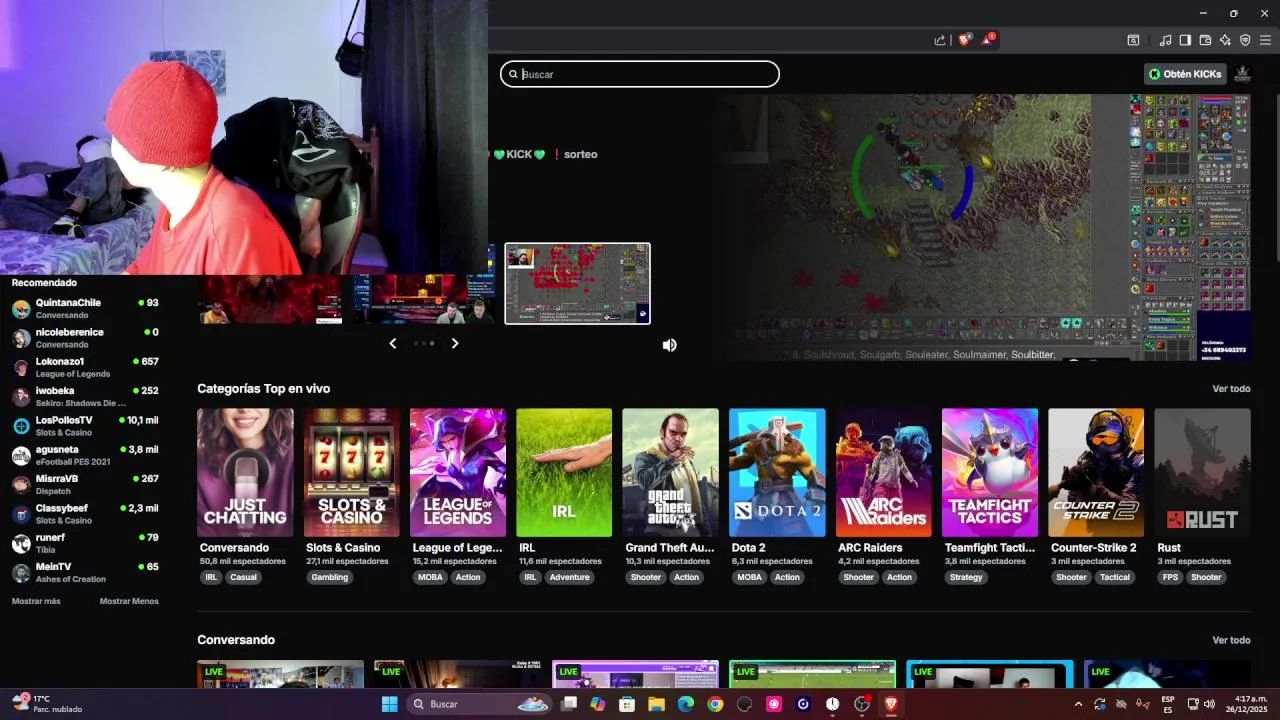Open the IRL category card
Screen dimensions: 1280x720
pos(564,472)
